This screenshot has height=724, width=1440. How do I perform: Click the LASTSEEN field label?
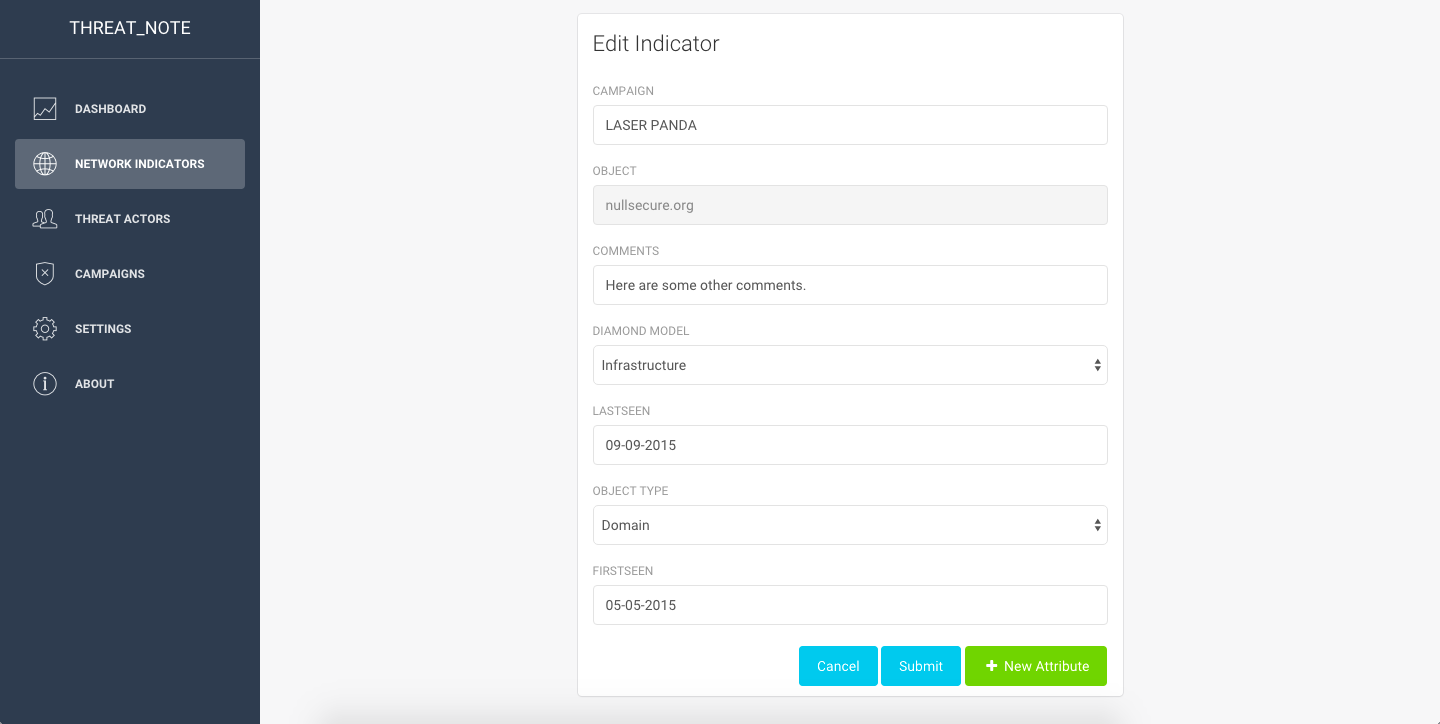pyautogui.click(x=622, y=411)
